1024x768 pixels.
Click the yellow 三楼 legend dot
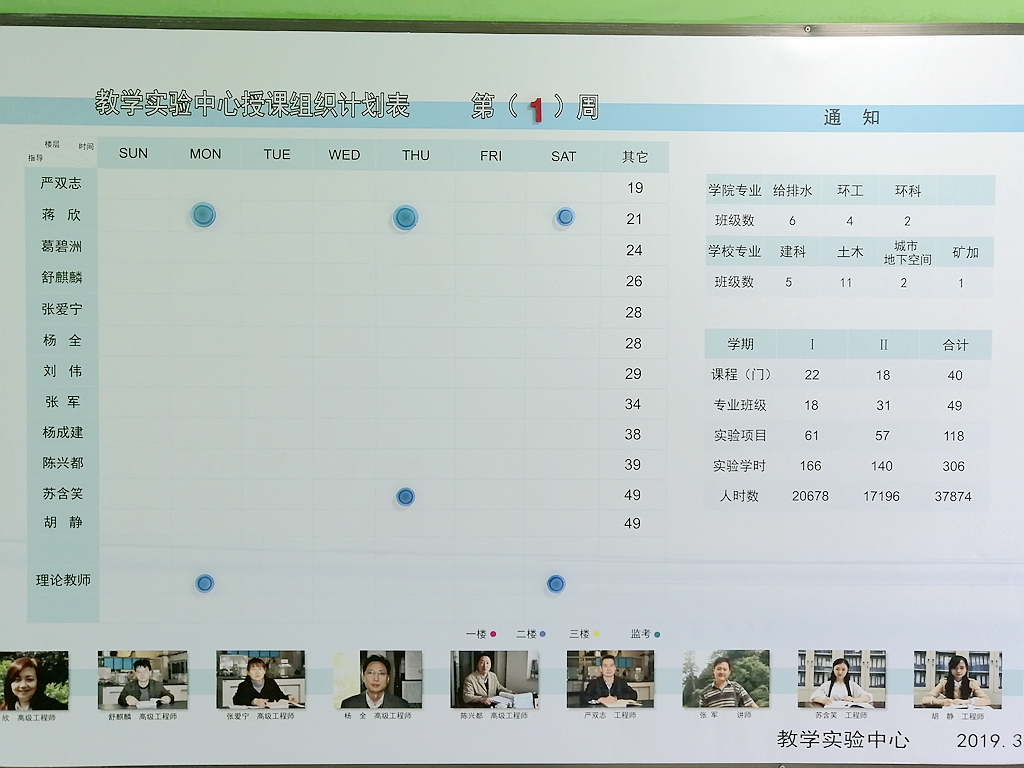596,634
